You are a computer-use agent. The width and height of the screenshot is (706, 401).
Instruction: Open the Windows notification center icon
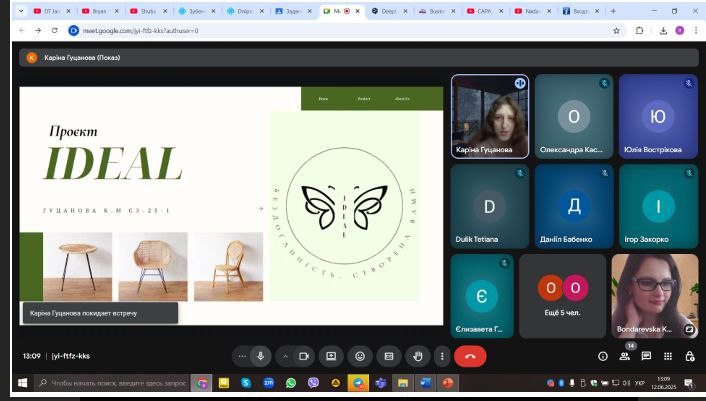(x=688, y=383)
